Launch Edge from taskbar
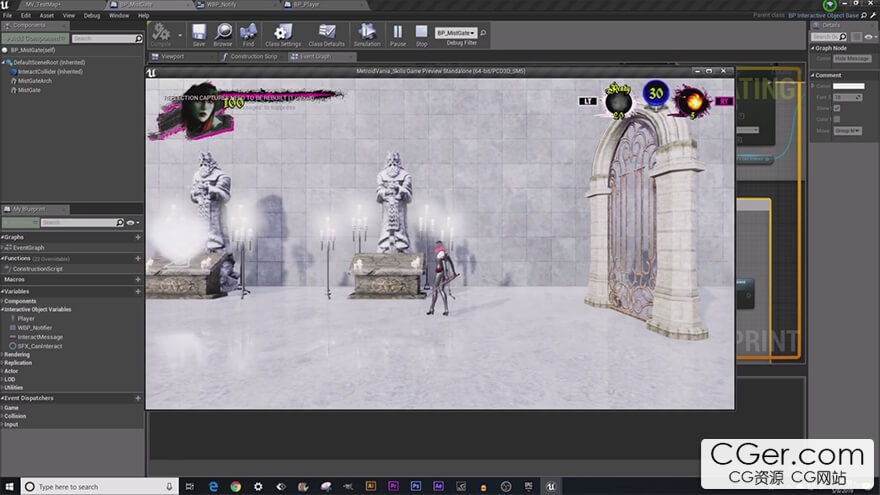 pos(213,487)
